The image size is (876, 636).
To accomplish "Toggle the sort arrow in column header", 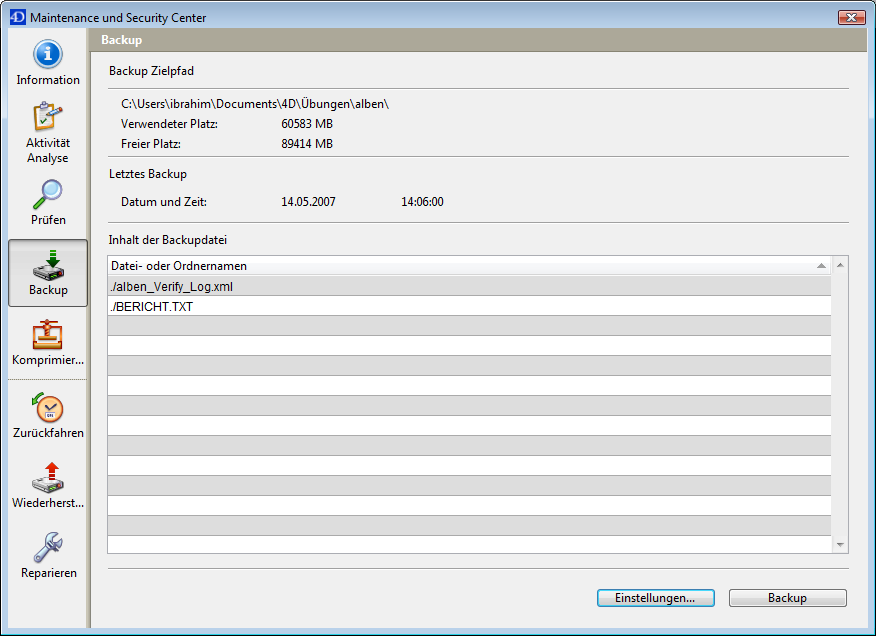I will point(821,266).
